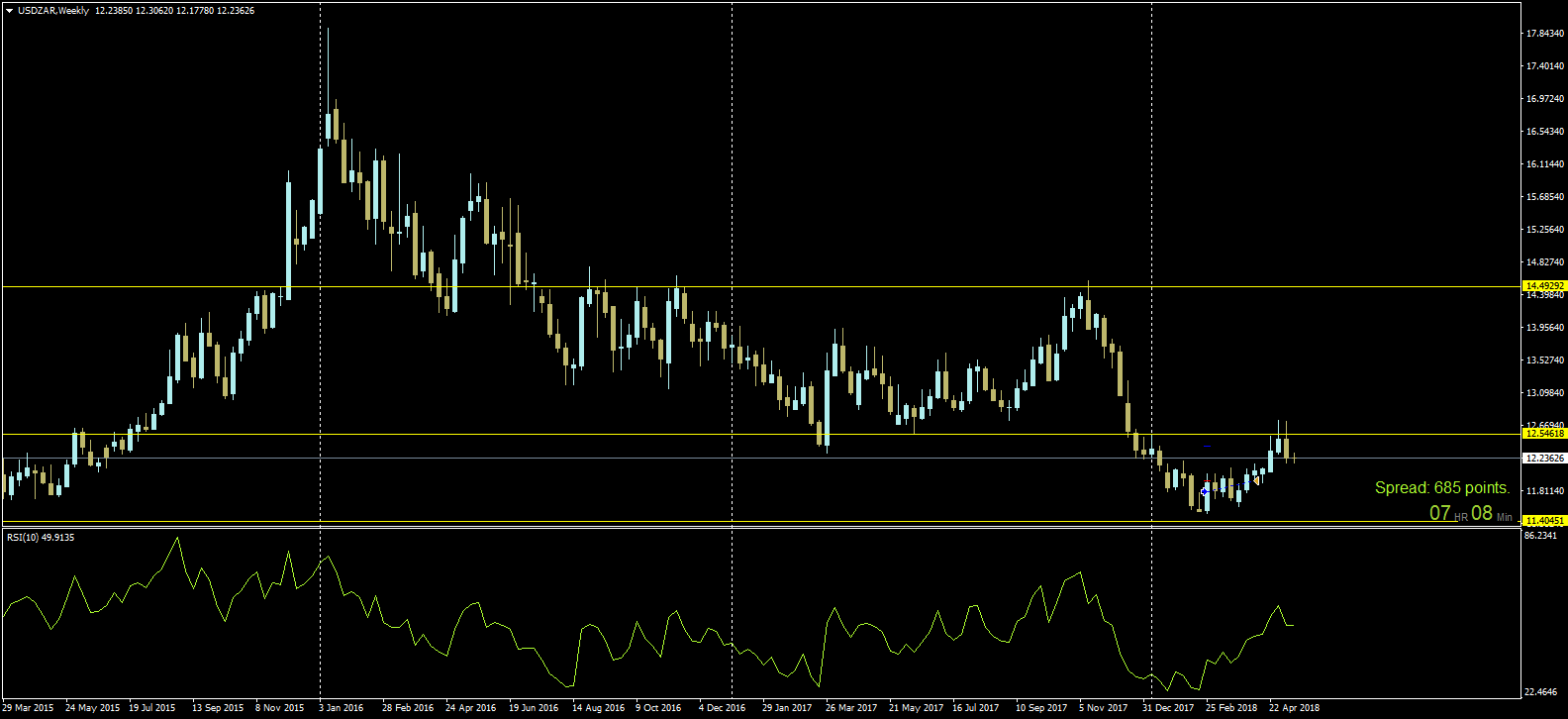Viewport: 1568px width, 719px height.
Task: Click the 19 Jul 2015 date label
Action: 152,708
